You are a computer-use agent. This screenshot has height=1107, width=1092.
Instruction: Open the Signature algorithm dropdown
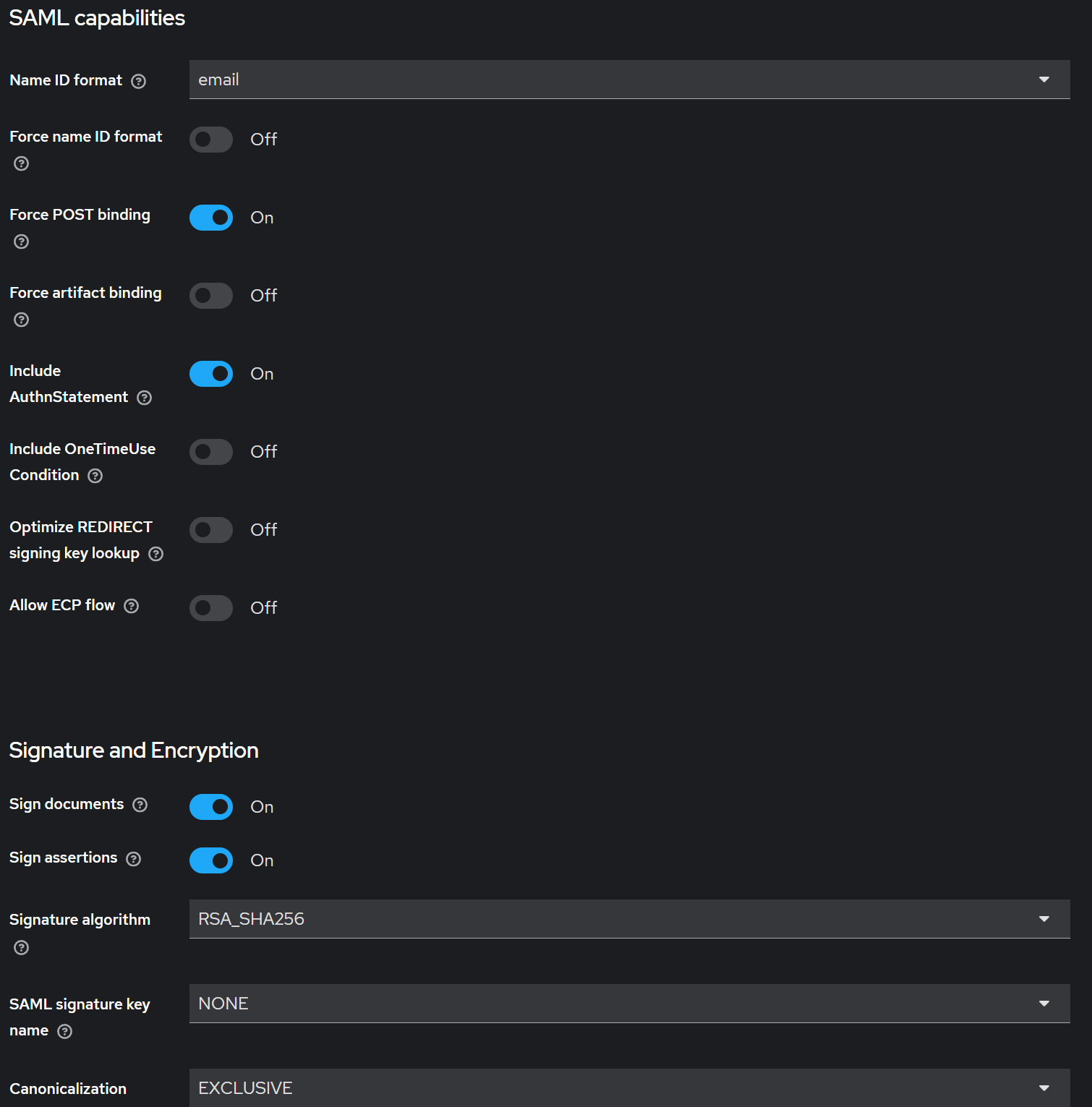[x=1044, y=919]
